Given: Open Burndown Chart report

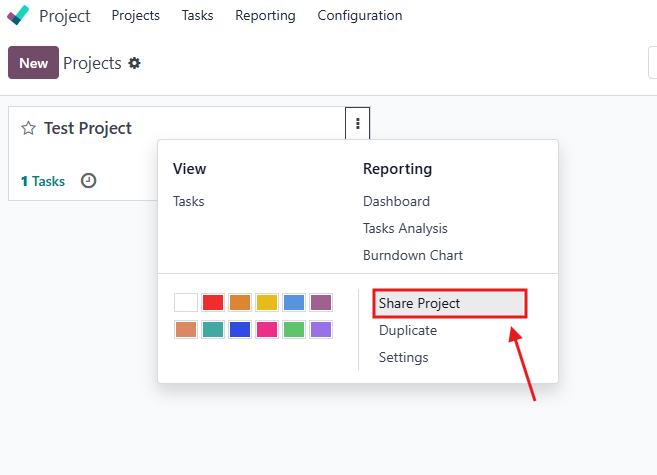Looking at the screenshot, I should point(413,255).
